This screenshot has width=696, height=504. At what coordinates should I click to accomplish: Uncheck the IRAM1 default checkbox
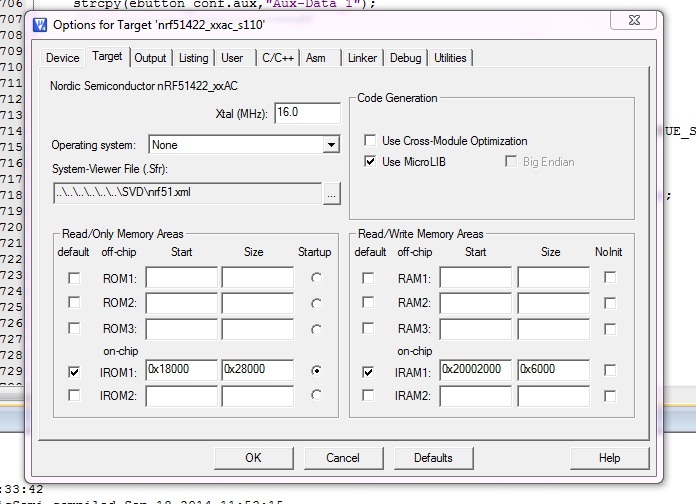[x=368, y=372]
